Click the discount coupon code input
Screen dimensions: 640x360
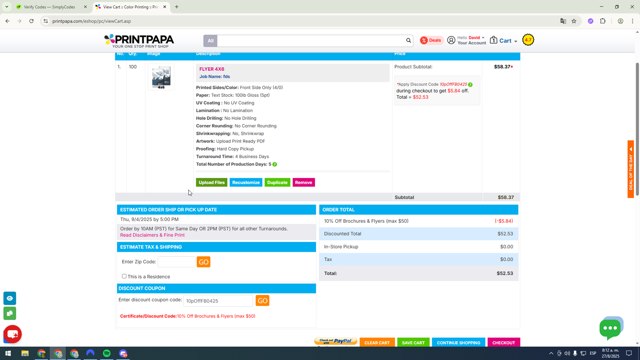[x=218, y=301]
